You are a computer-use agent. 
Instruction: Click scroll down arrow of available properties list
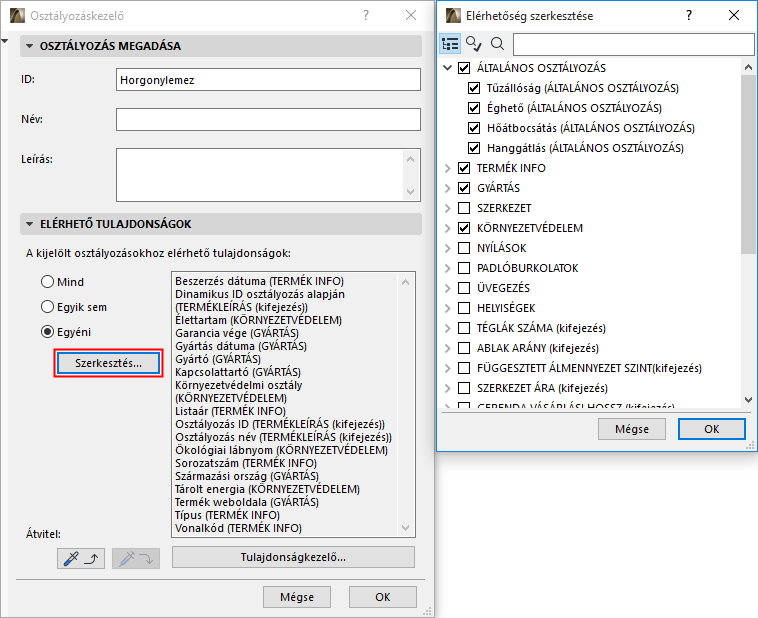pos(406,528)
